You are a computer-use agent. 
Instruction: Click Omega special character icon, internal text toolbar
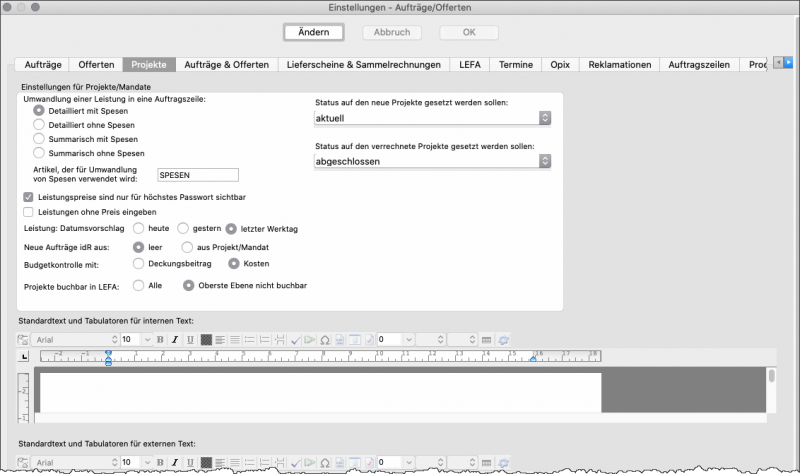[325, 340]
